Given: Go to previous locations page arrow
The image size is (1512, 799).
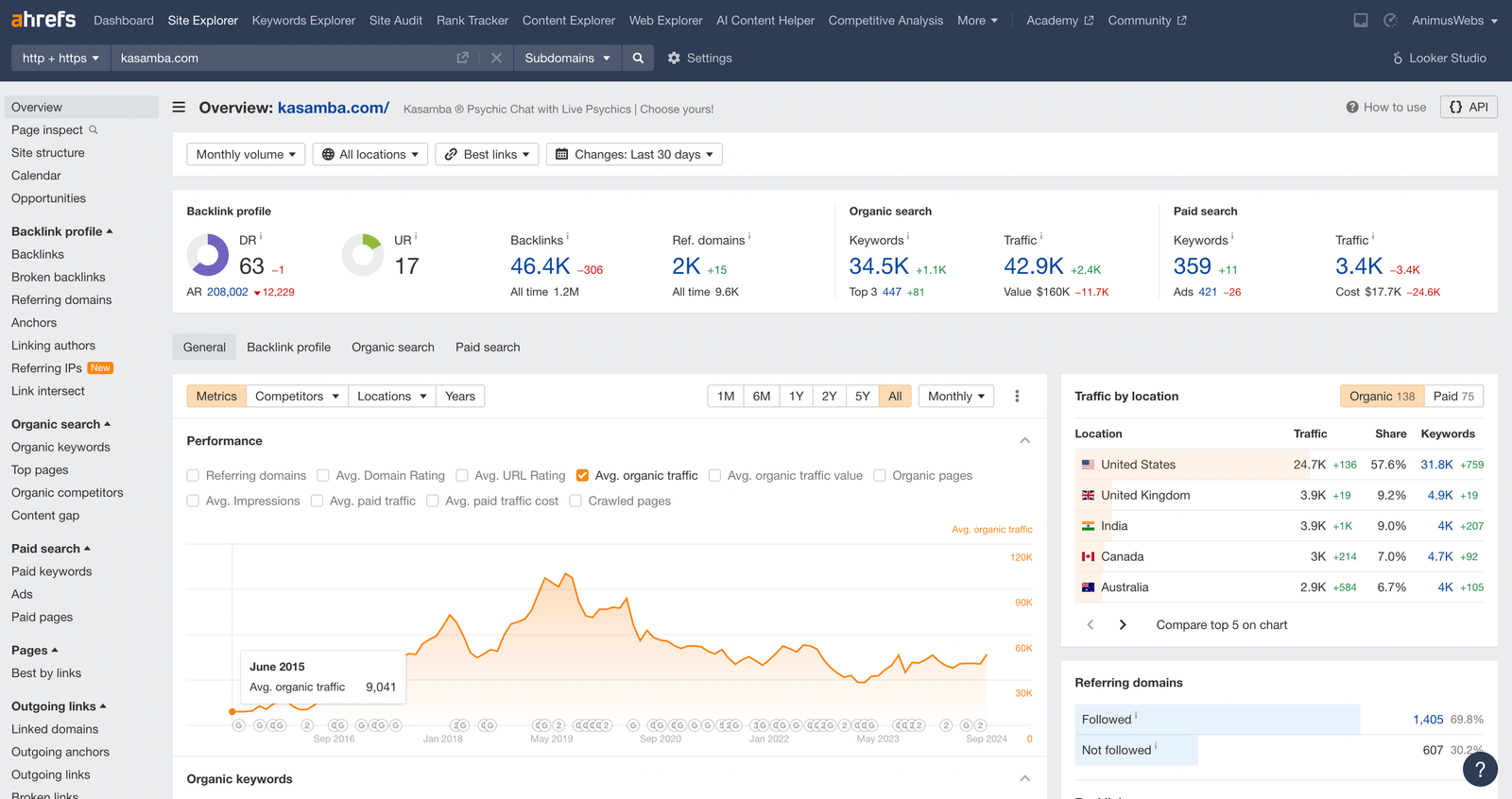Looking at the screenshot, I should [x=1091, y=624].
